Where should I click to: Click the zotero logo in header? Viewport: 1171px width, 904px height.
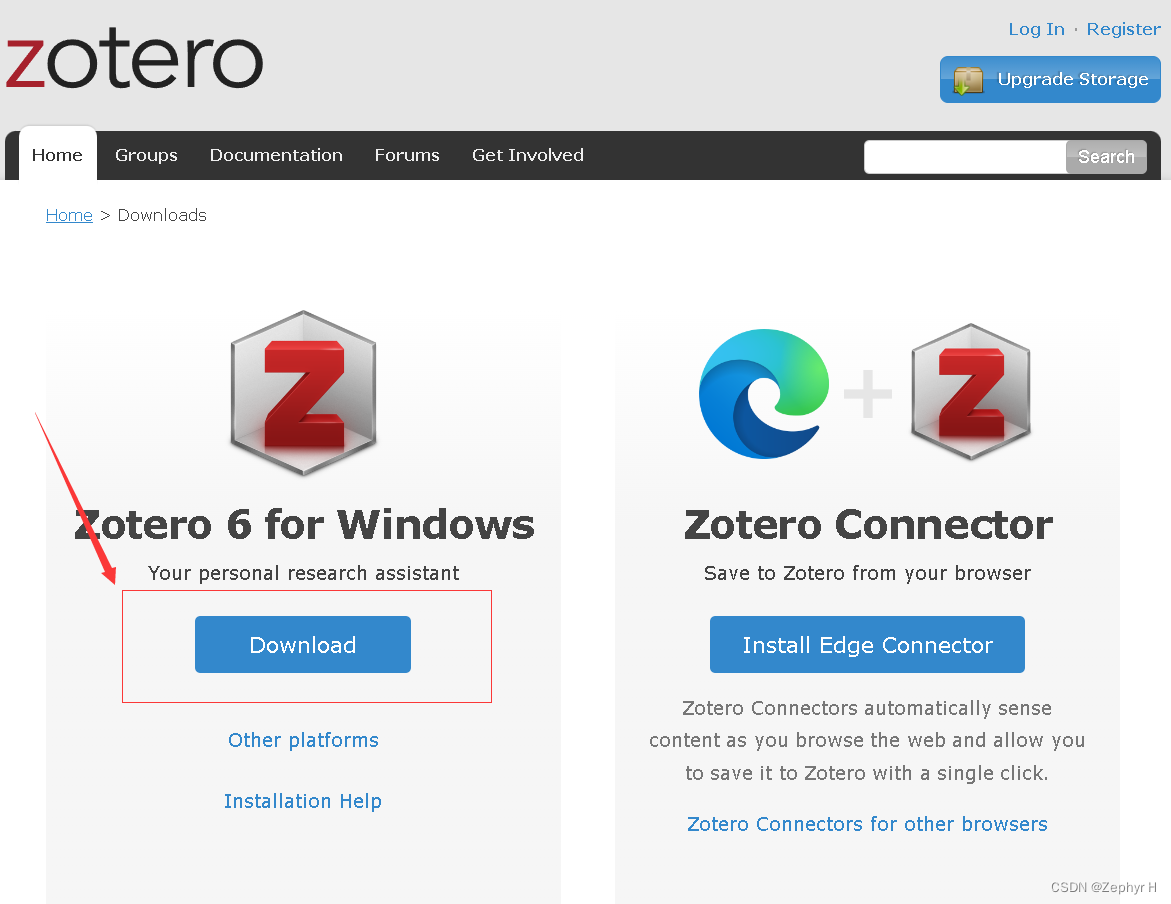click(134, 58)
